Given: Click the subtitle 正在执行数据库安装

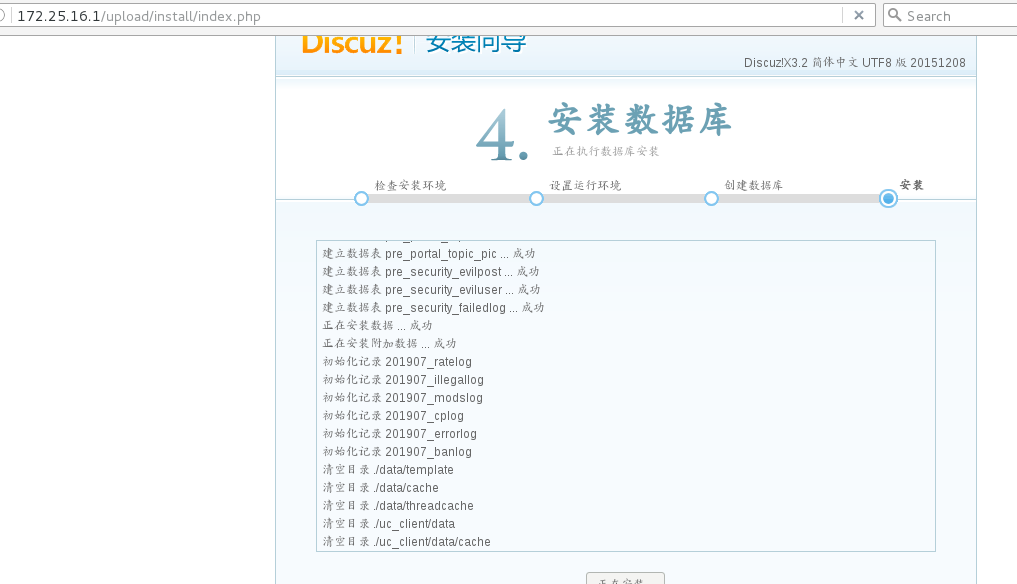Looking at the screenshot, I should tap(606, 151).
